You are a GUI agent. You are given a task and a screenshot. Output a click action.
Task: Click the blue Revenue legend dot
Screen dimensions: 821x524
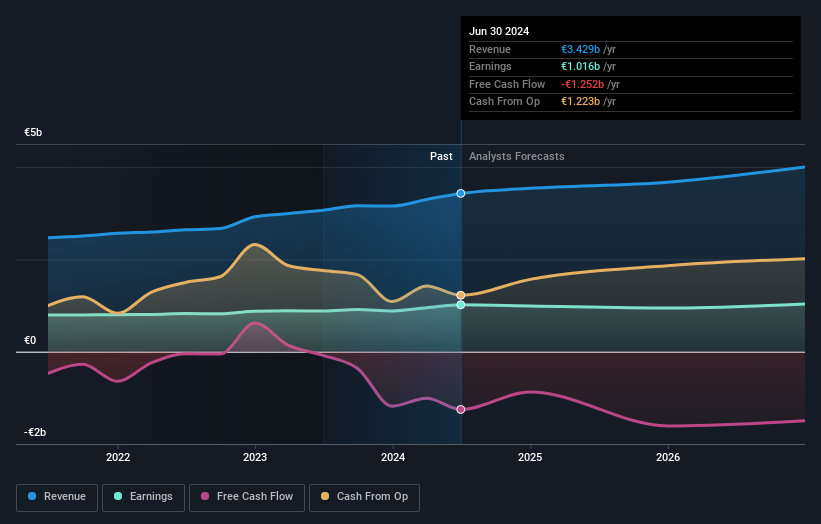pyautogui.click(x=32, y=496)
